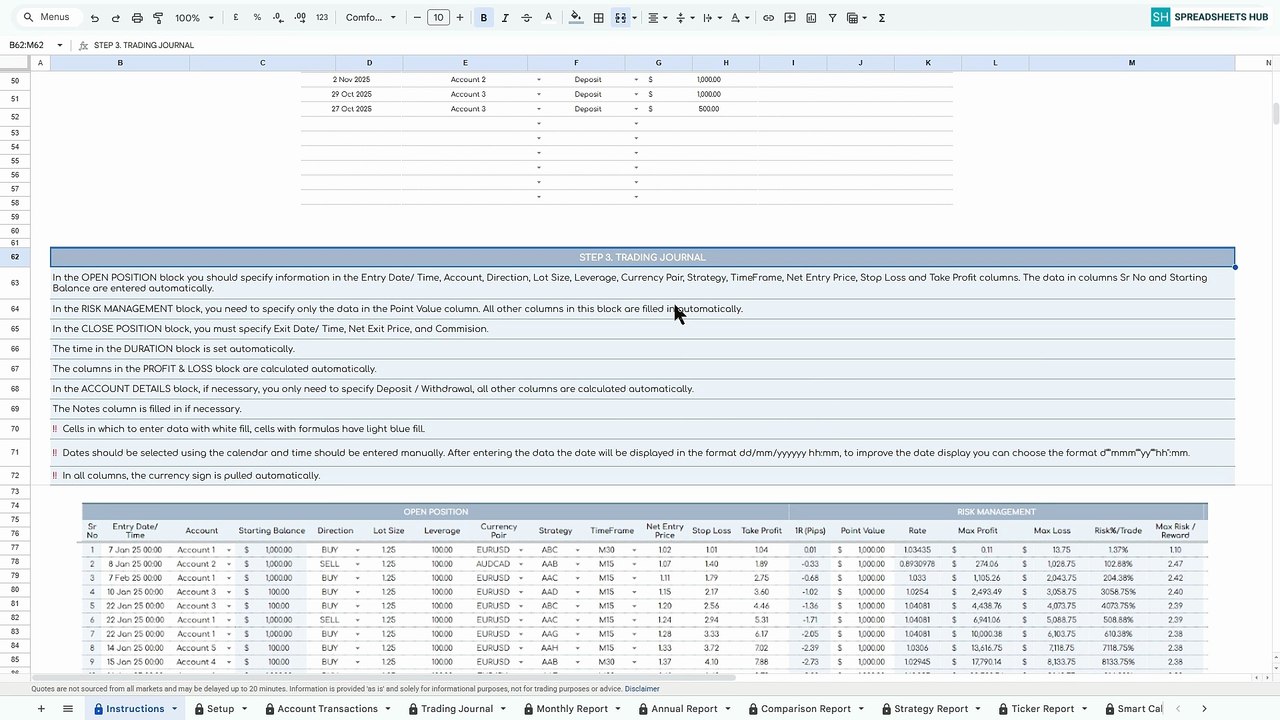Decrease decimal places icon
Viewport: 1280px width, 720px height.
[x=277, y=18]
